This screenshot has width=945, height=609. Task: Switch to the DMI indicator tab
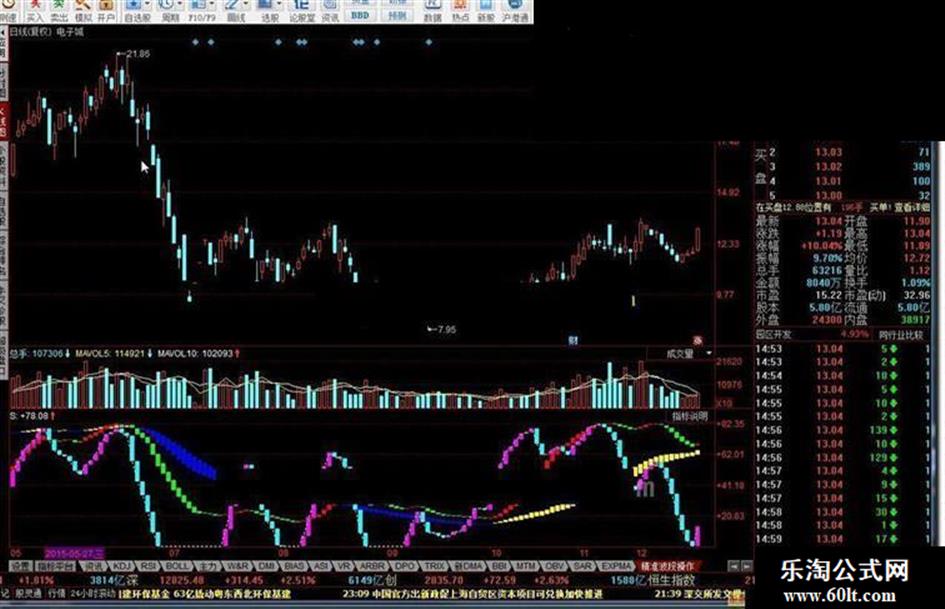coord(265,566)
